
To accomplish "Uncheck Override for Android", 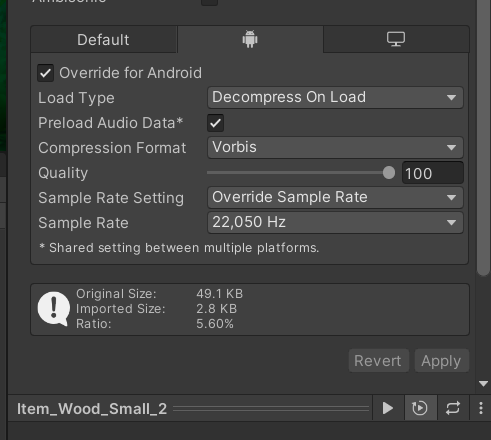I will [46, 73].
